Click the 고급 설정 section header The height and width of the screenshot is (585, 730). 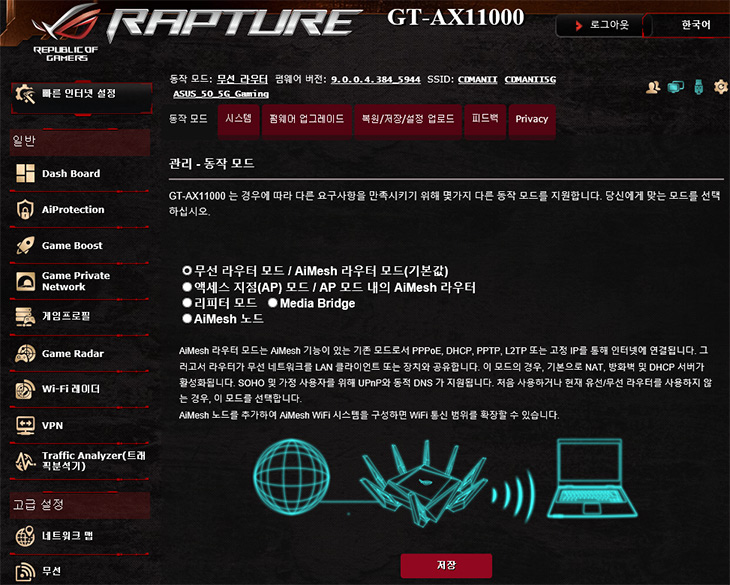click(x=80, y=504)
